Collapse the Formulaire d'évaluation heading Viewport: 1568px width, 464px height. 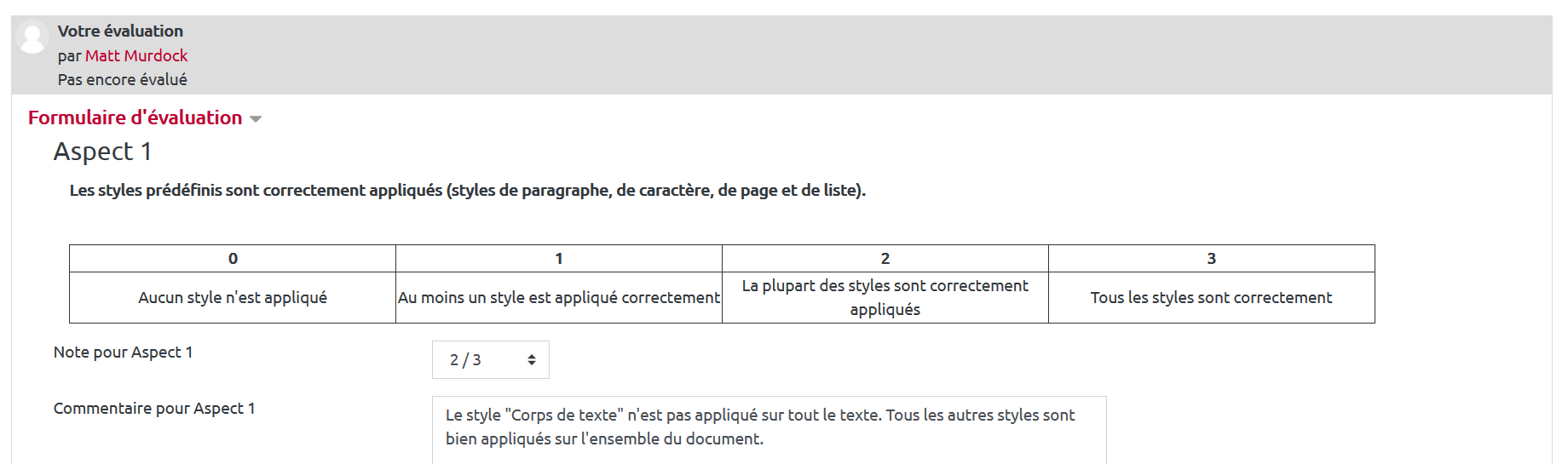coord(135,117)
